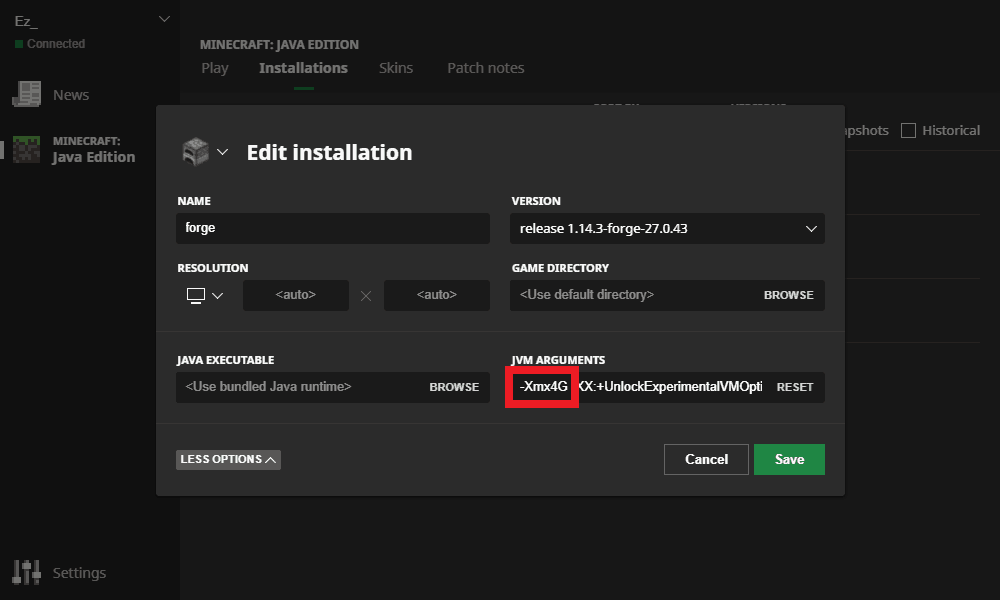Cancel editing the installation
This screenshot has height=600, width=1000.
click(706, 459)
